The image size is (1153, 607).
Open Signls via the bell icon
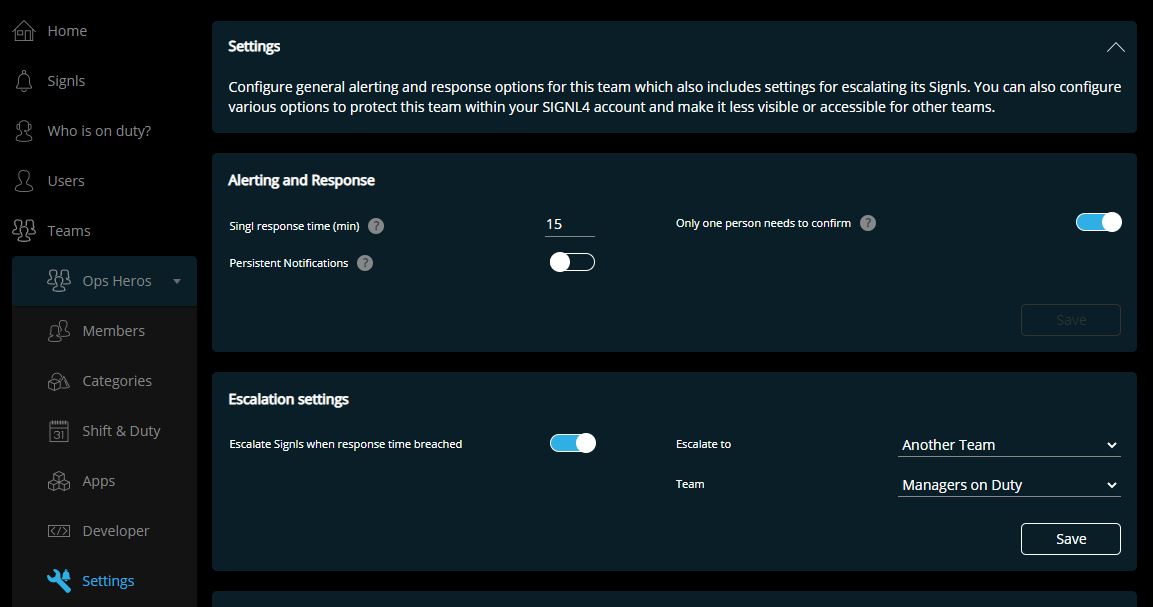pyautogui.click(x=24, y=81)
